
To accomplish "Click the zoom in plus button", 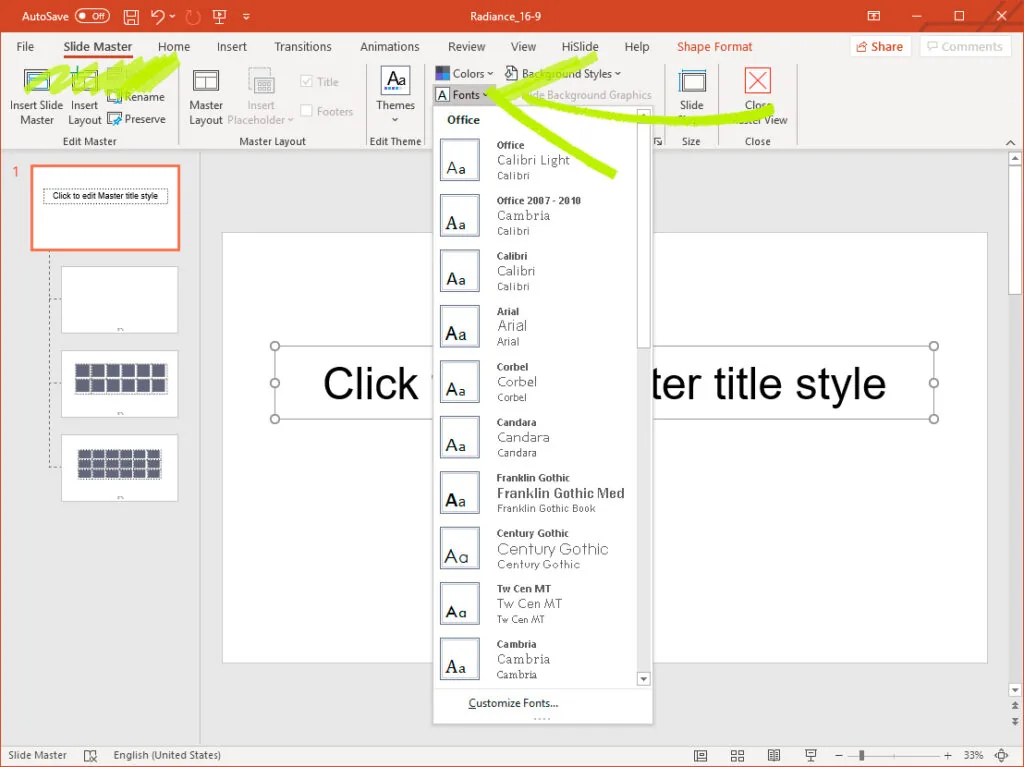I will coord(948,755).
